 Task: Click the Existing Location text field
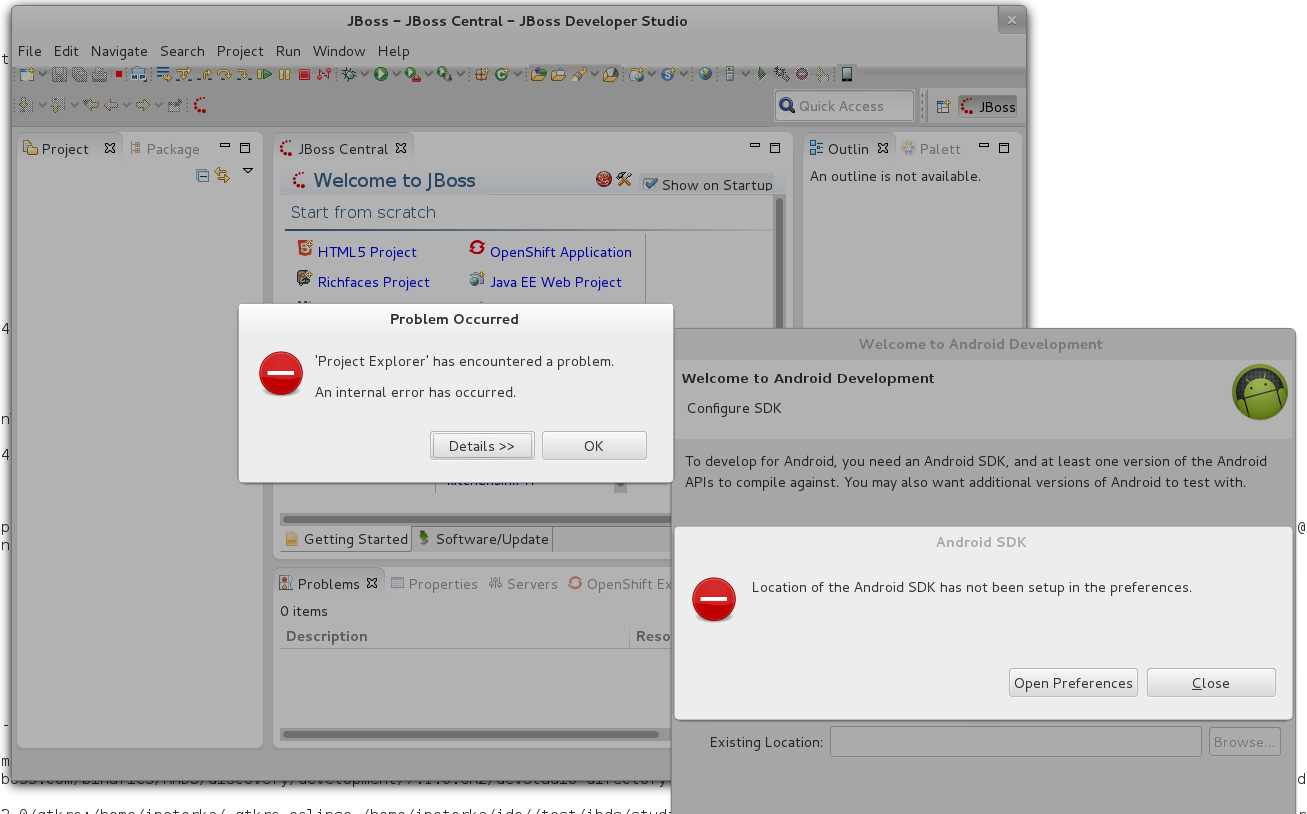click(x=1015, y=742)
